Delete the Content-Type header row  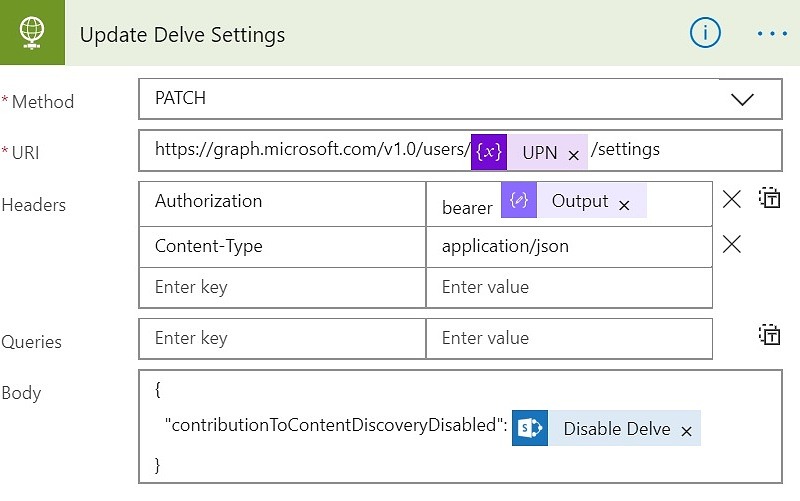[732, 244]
